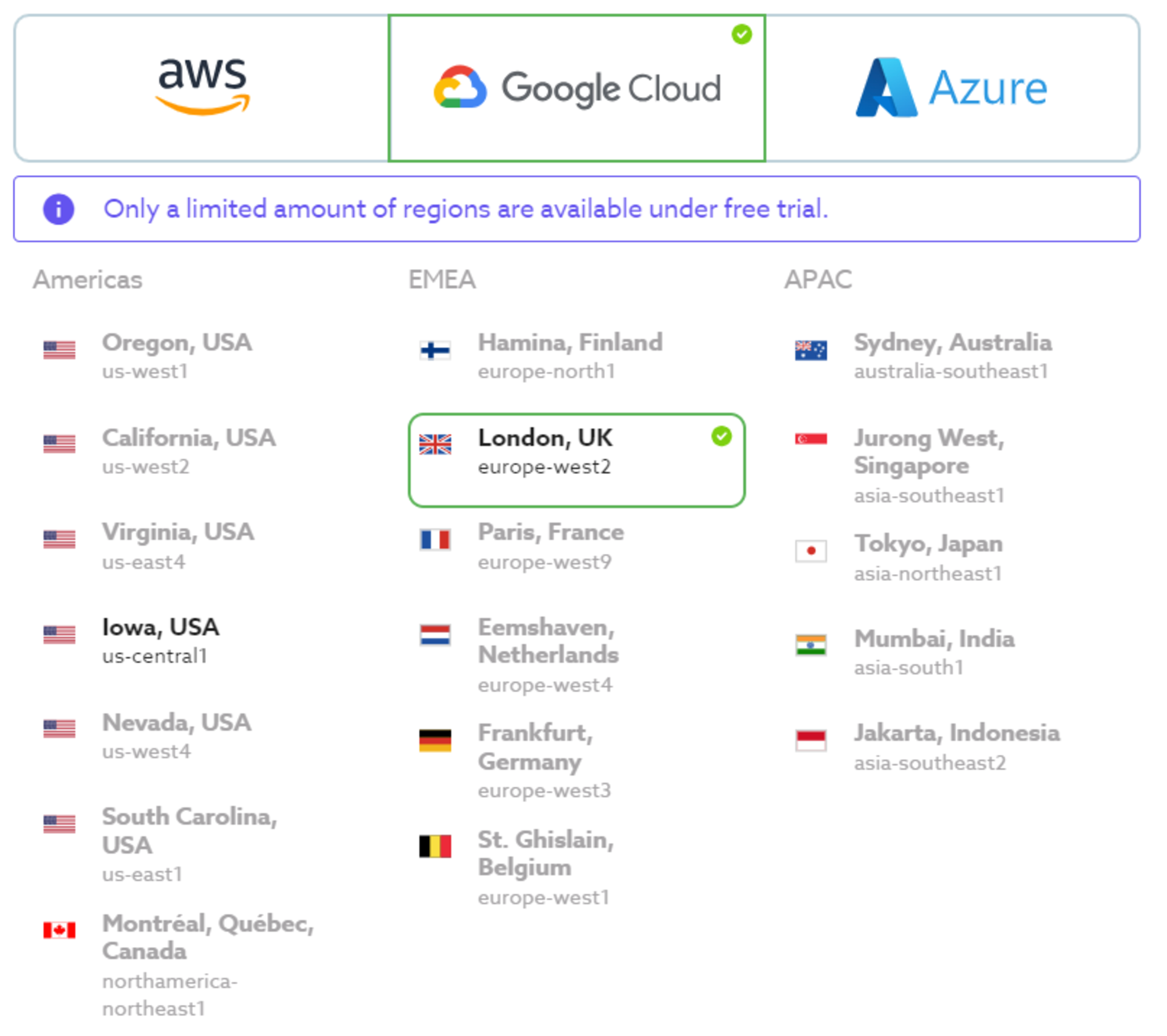
Task: Click the Dutch flag beside Eemshaven
Action: 435,635
